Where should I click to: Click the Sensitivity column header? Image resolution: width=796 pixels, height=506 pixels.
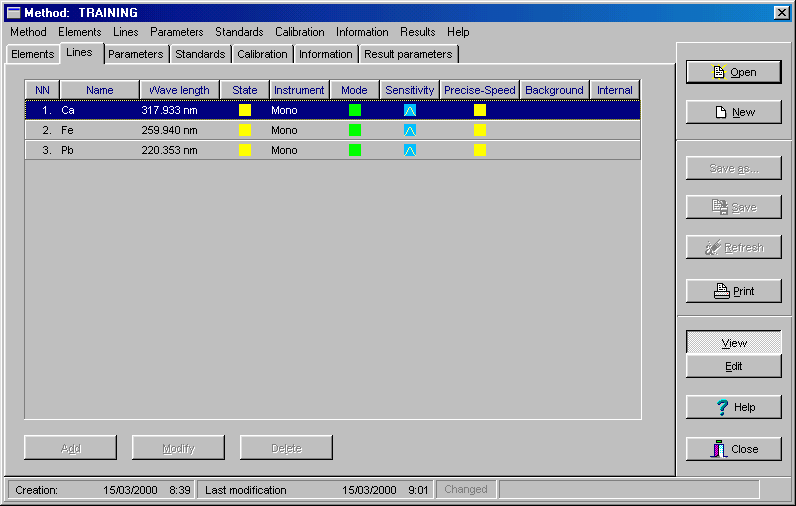click(410, 90)
